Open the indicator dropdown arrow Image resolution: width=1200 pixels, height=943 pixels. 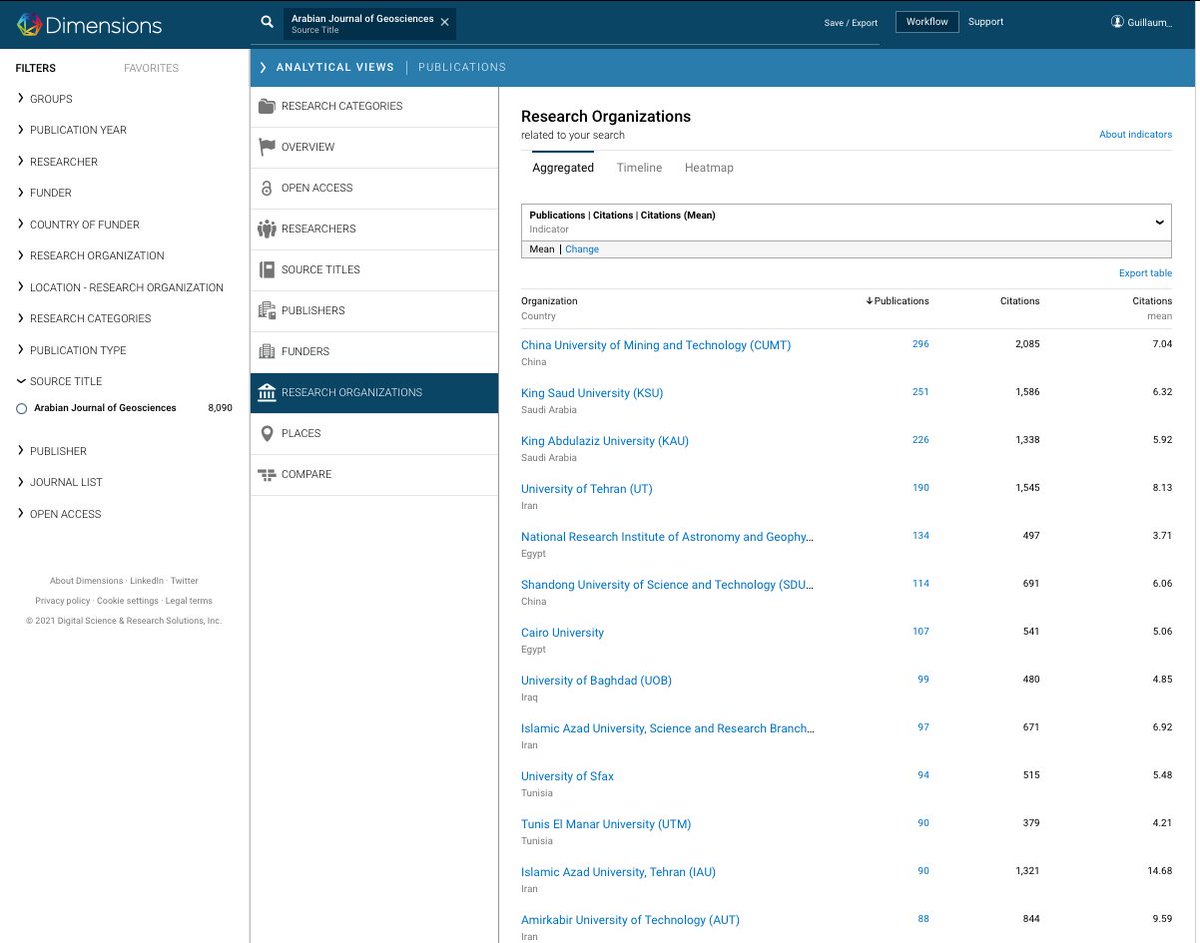point(1159,222)
